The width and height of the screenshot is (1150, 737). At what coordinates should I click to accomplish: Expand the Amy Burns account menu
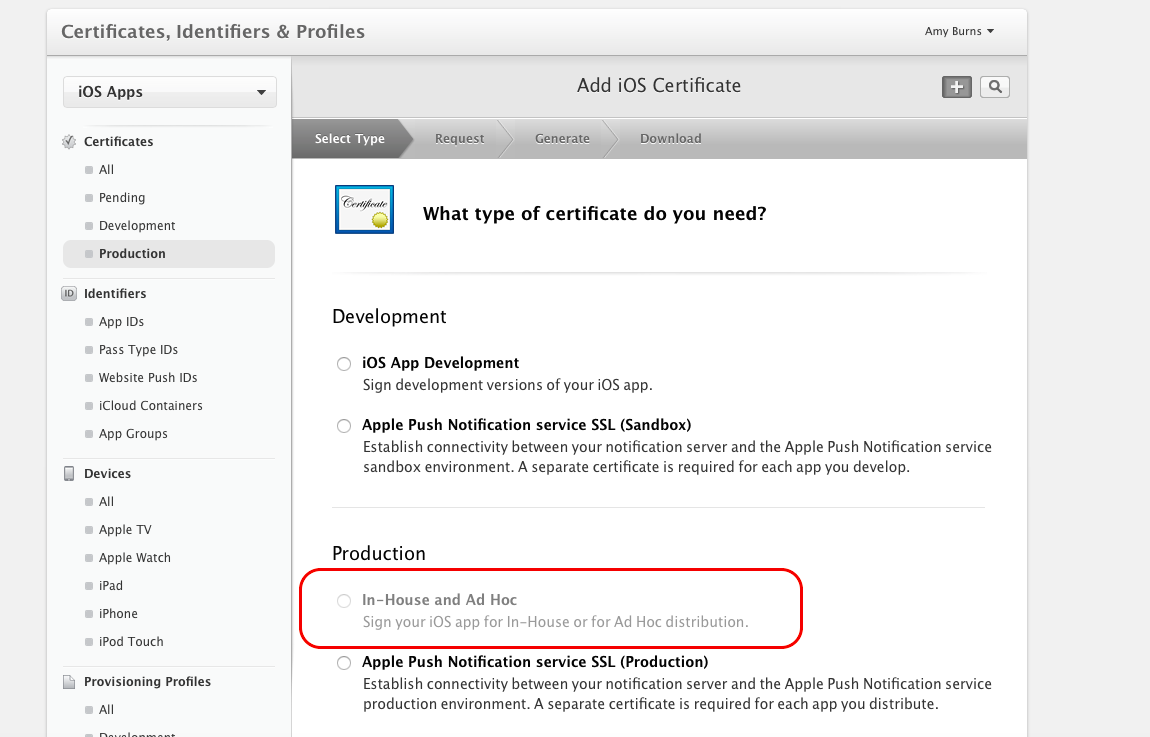[x=958, y=32]
